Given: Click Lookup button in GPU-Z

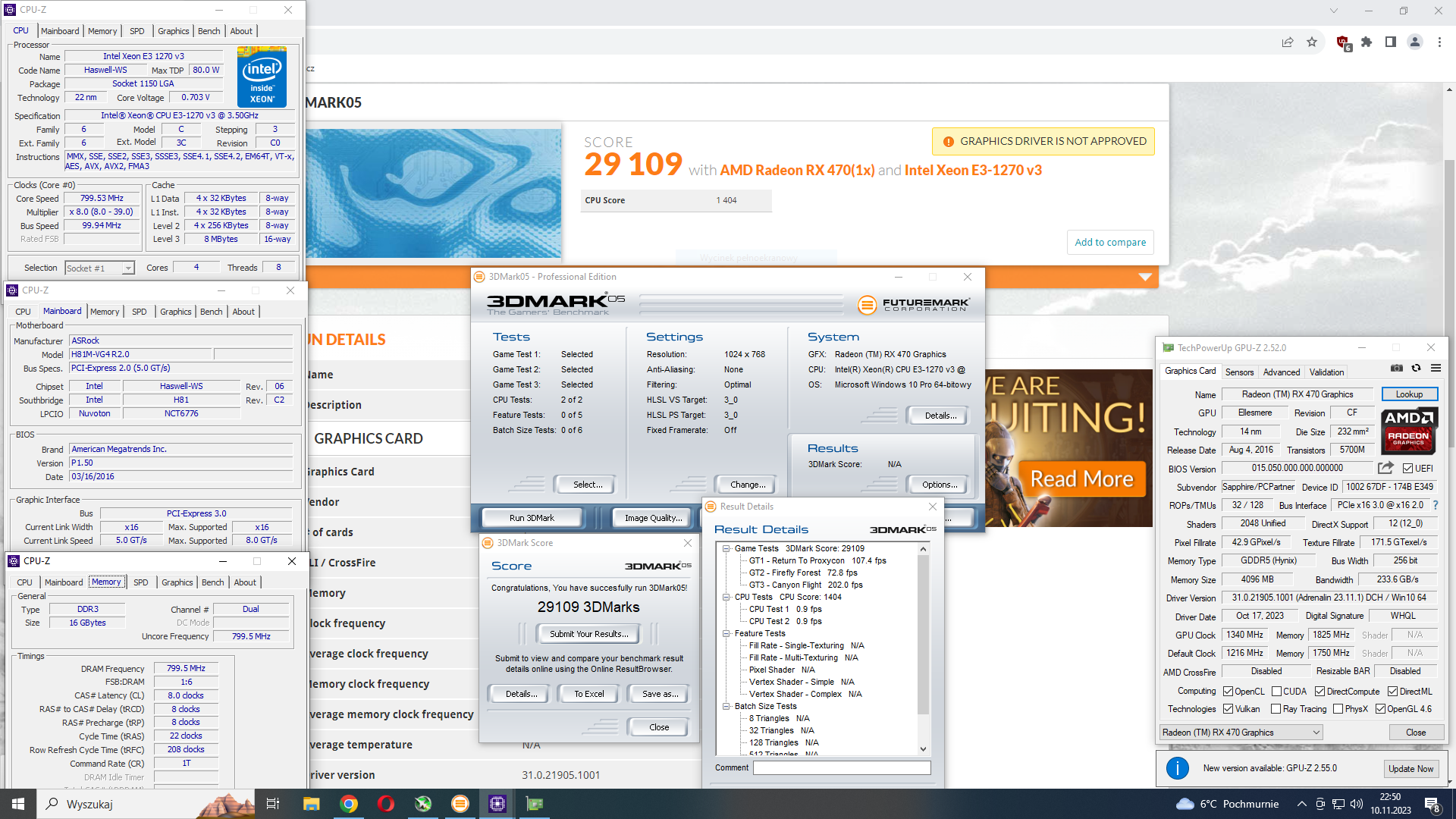Looking at the screenshot, I should [1409, 394].
